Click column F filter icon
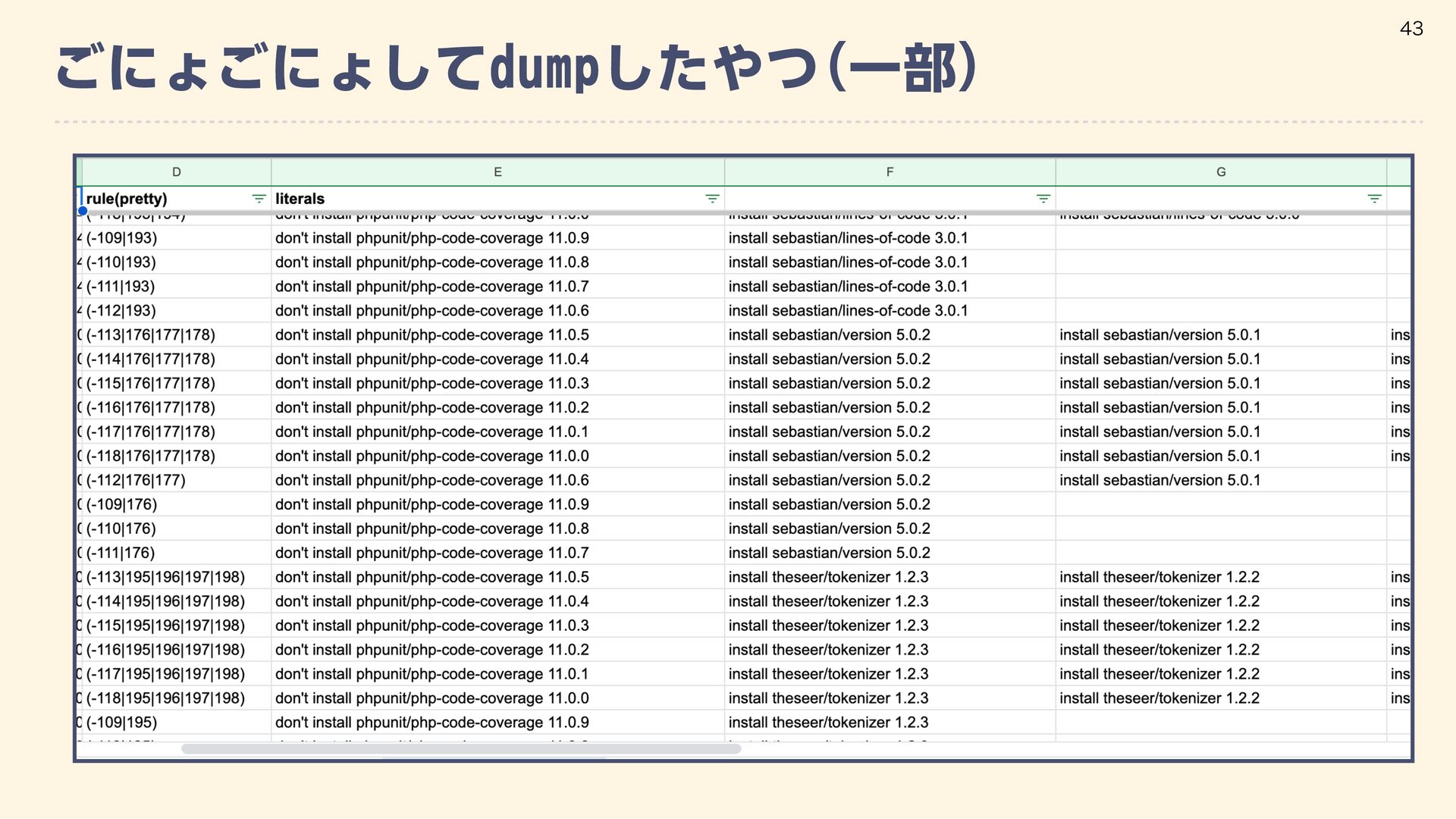 point(1043,199)
